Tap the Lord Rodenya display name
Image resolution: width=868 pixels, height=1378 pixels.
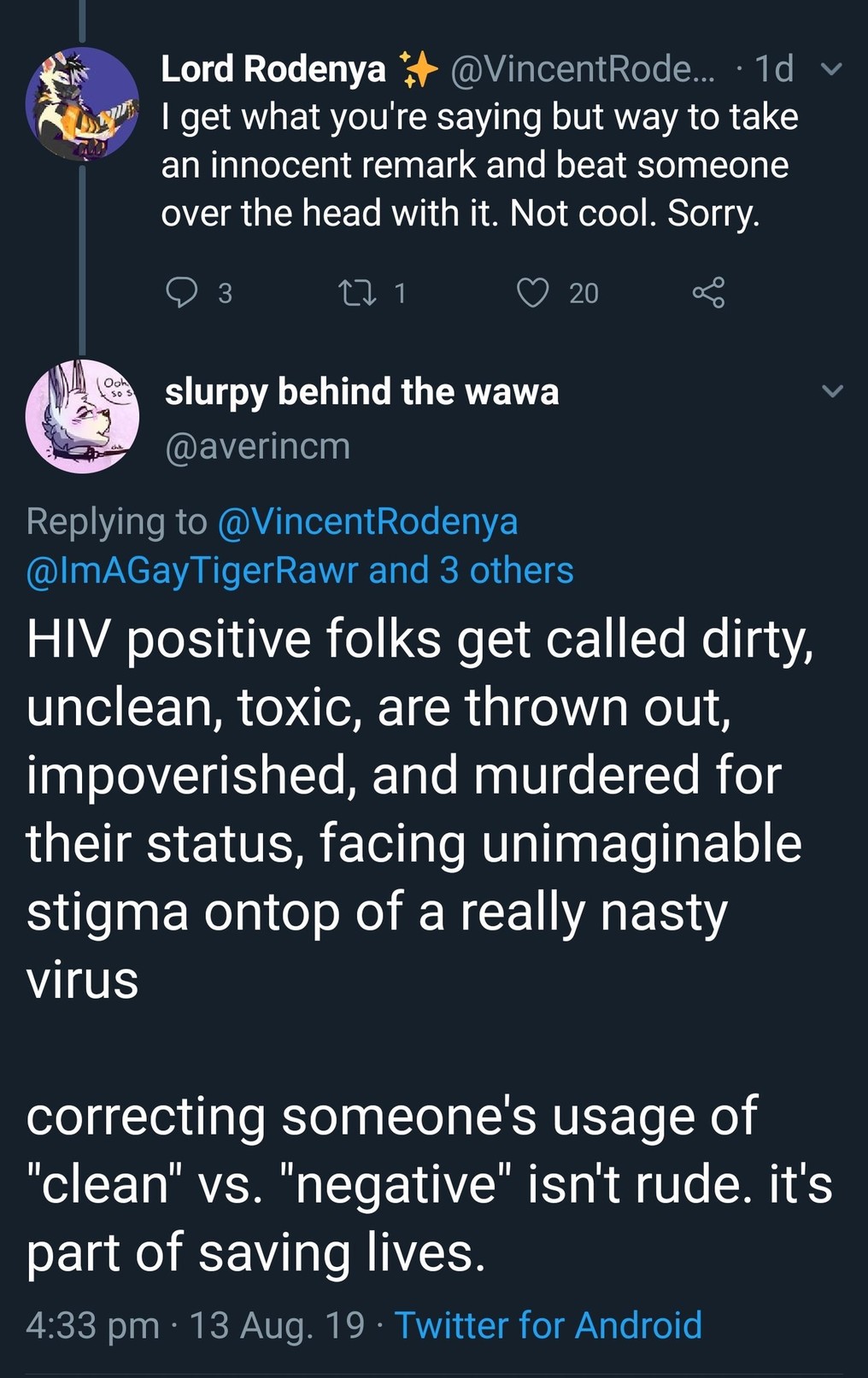(x=273, y=69)
